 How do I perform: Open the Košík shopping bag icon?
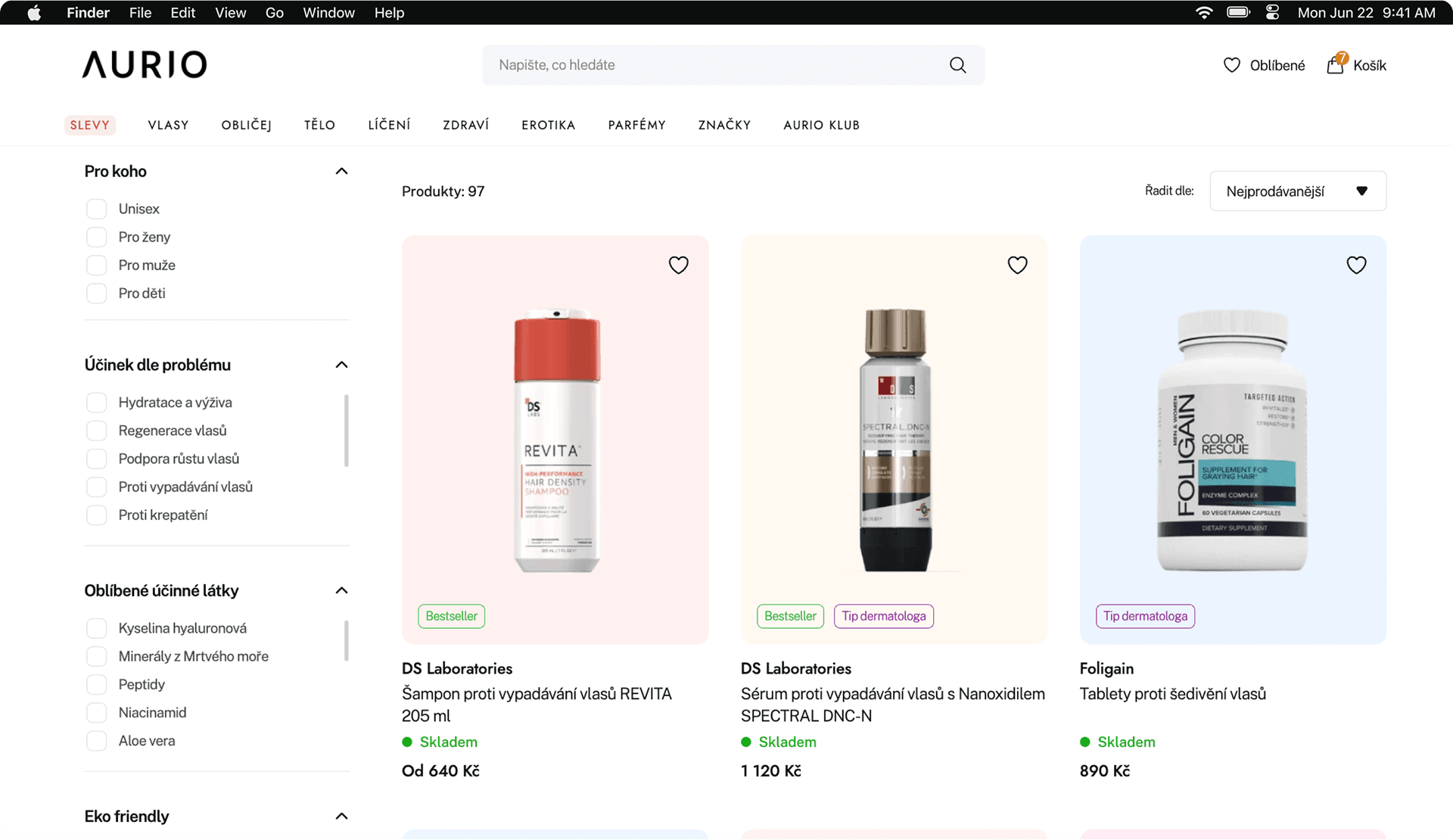(1336, 65)
